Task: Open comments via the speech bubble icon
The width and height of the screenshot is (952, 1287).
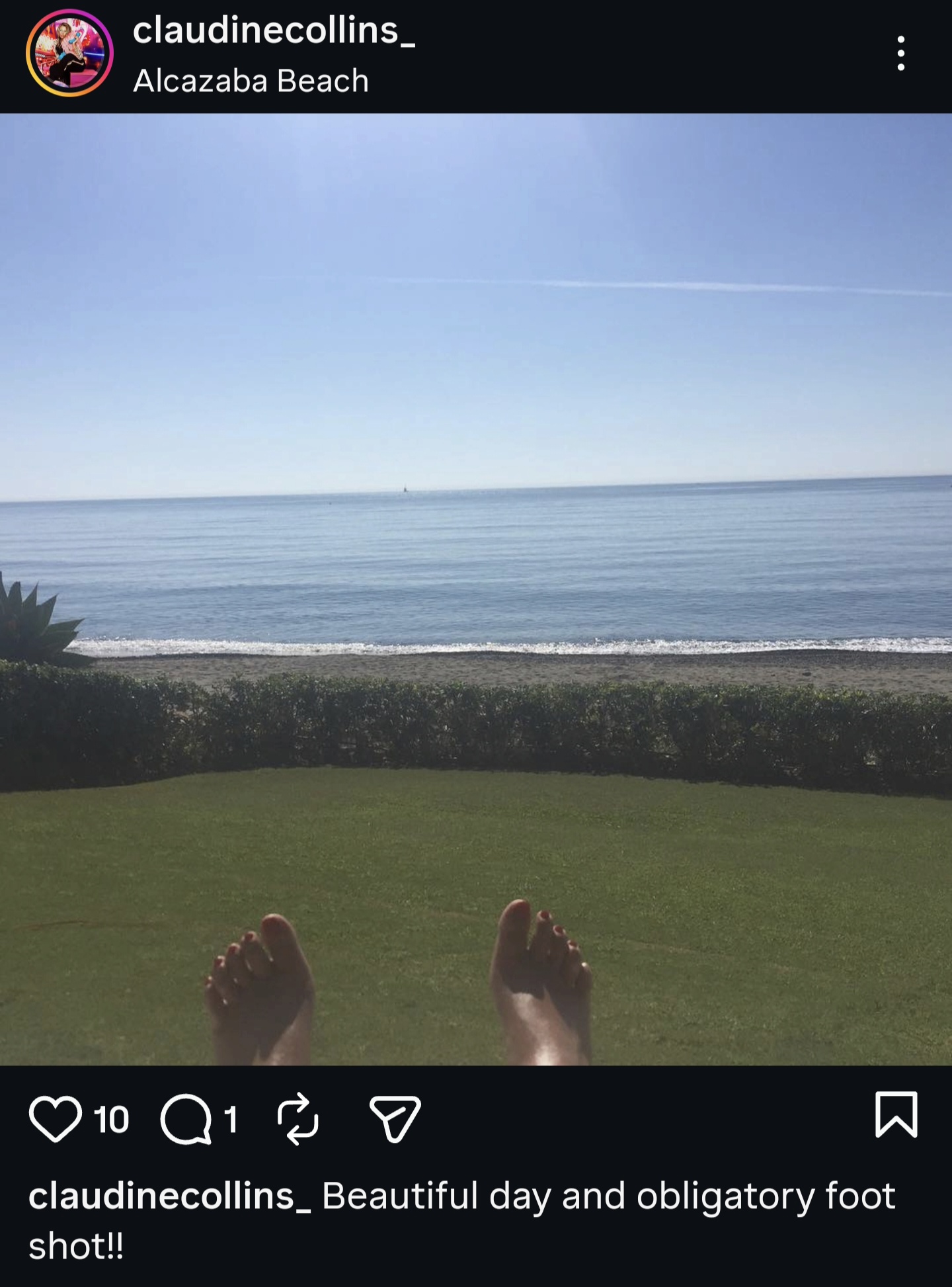Action: click(186, 1119)
